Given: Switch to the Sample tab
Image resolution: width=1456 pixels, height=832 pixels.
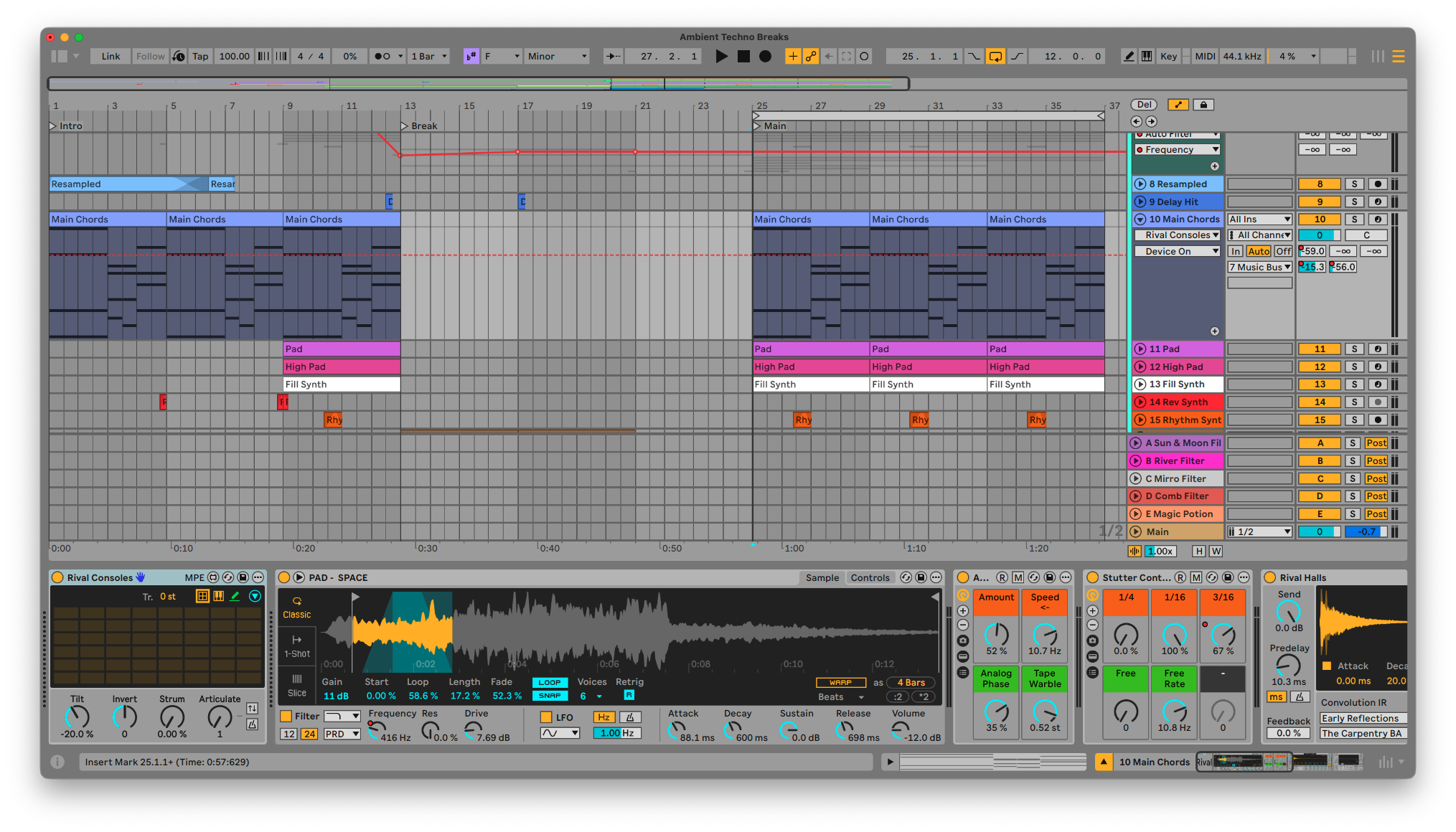Looking at the screenshot, I should click(822, 578).
